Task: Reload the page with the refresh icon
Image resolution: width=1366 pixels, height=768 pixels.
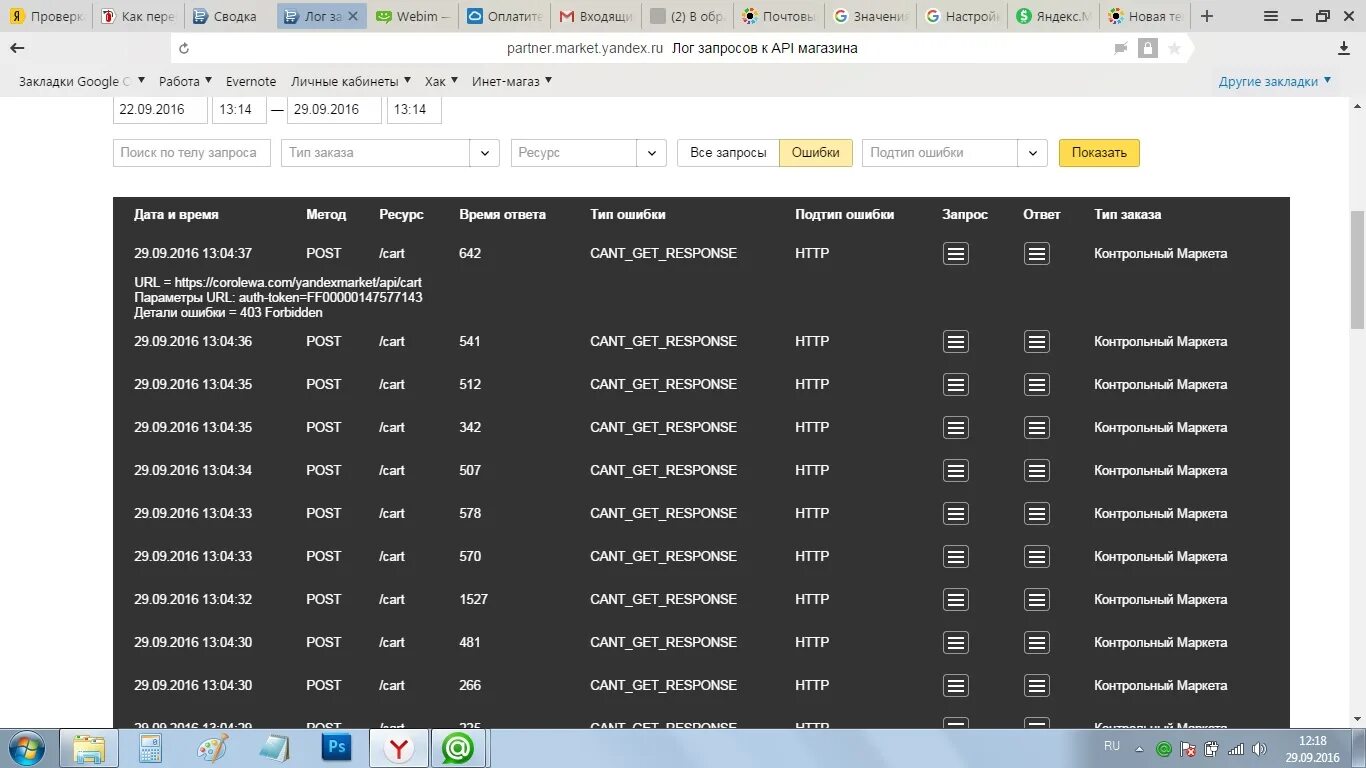Action: [183, 48]
